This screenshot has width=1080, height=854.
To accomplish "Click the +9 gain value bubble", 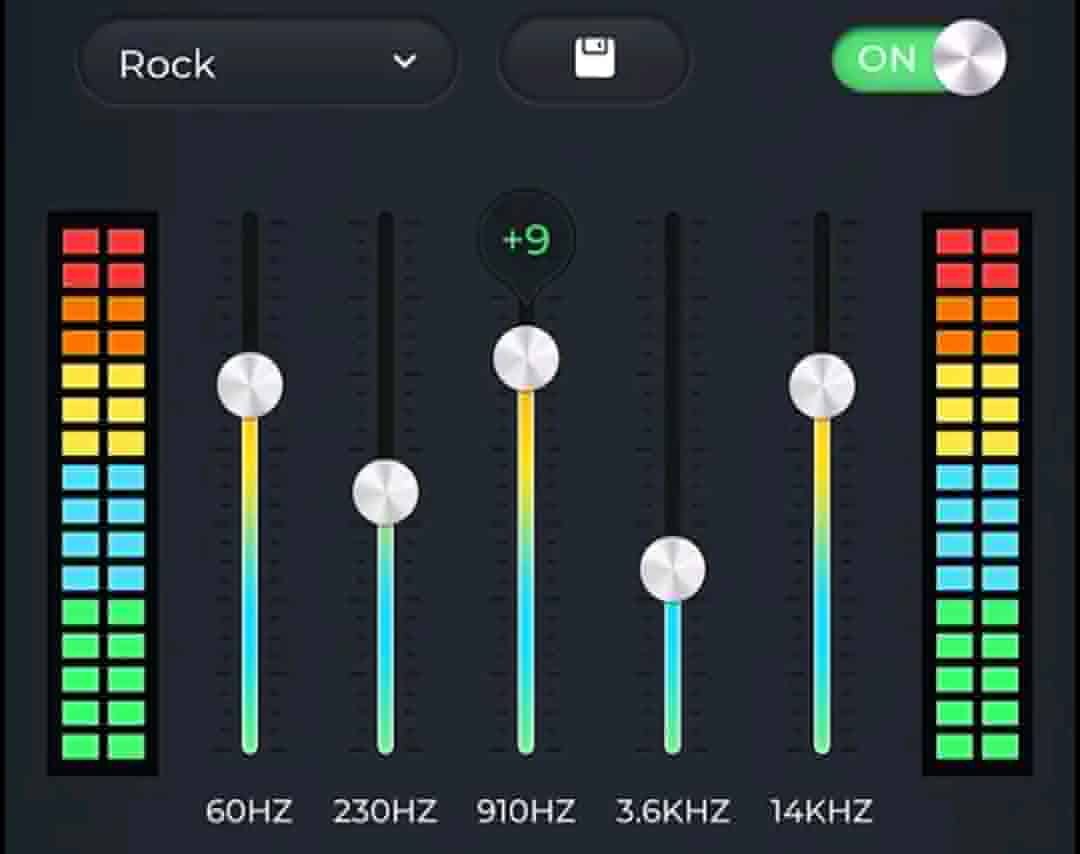I will (x=527, y=240).
